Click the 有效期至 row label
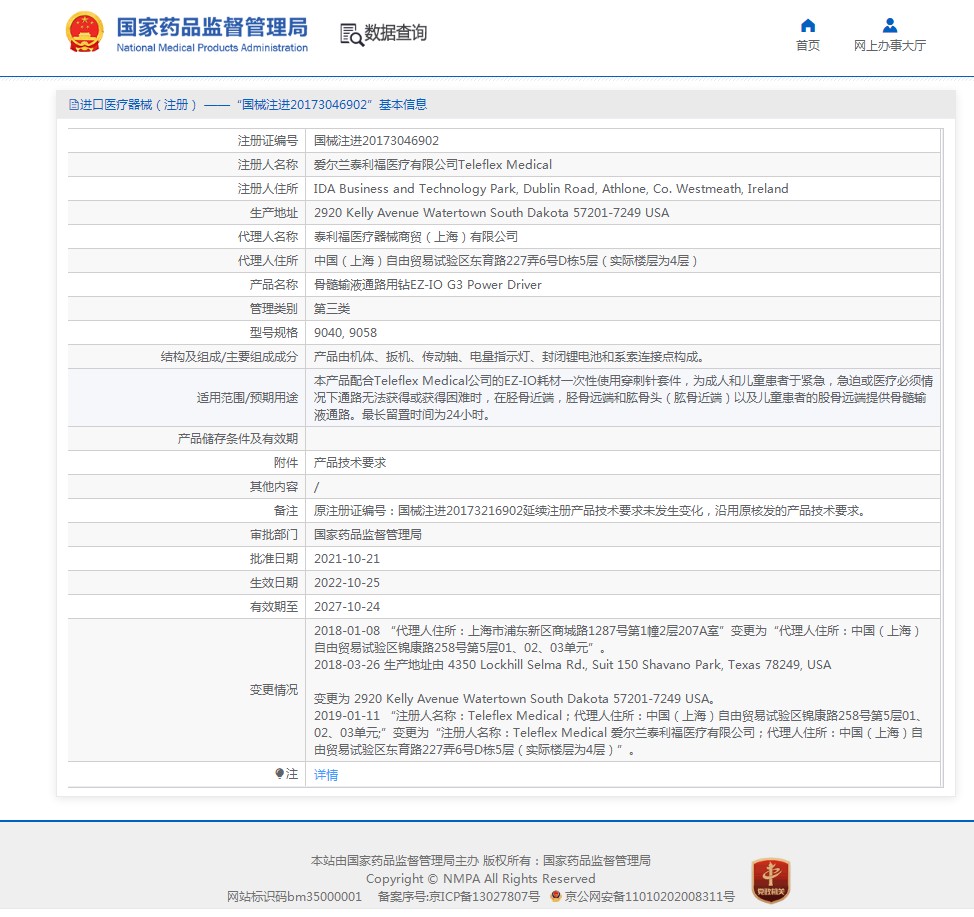Screen dimensions: 974x917 [x=274, y=607]
